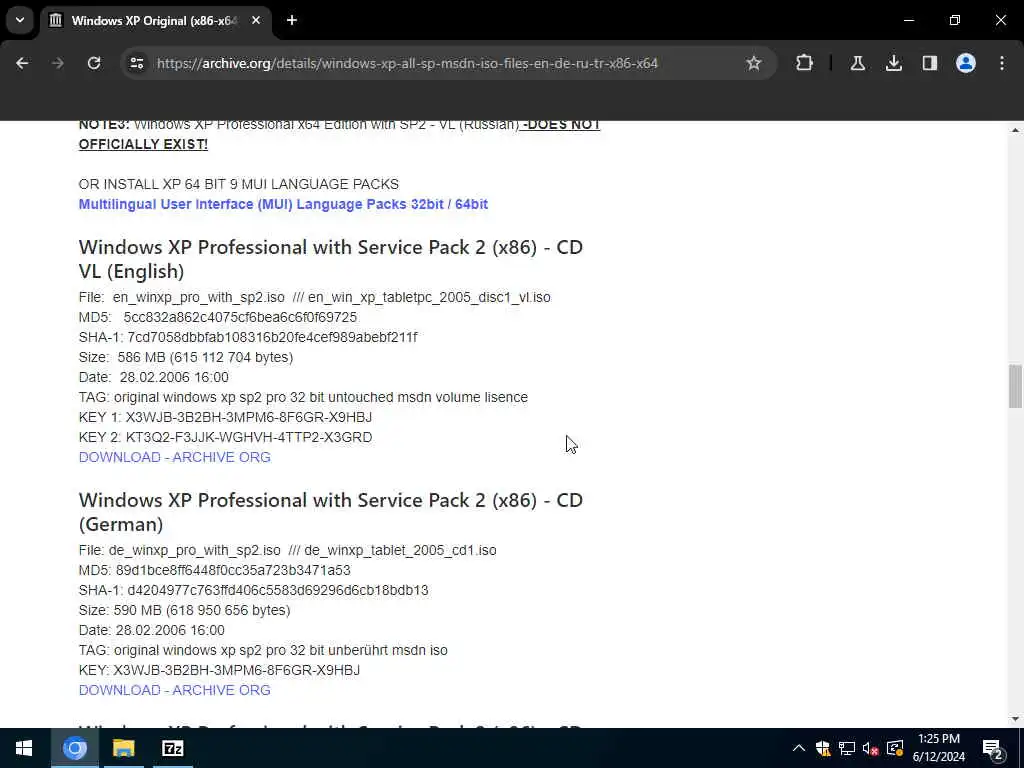The height and width of the screenshot is (768, 1024).
Task: Click the scrollbar down arrow
Action: (x=1015, y=719)
